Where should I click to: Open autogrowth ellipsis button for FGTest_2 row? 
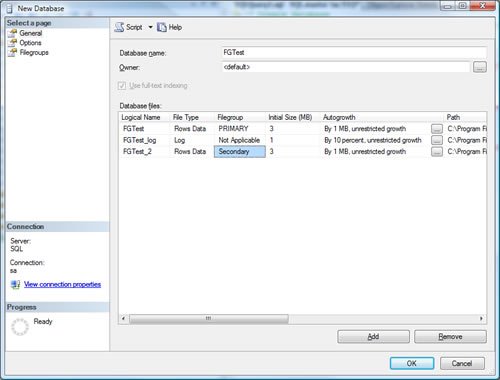pyautogui.click(x=437, y=151)
